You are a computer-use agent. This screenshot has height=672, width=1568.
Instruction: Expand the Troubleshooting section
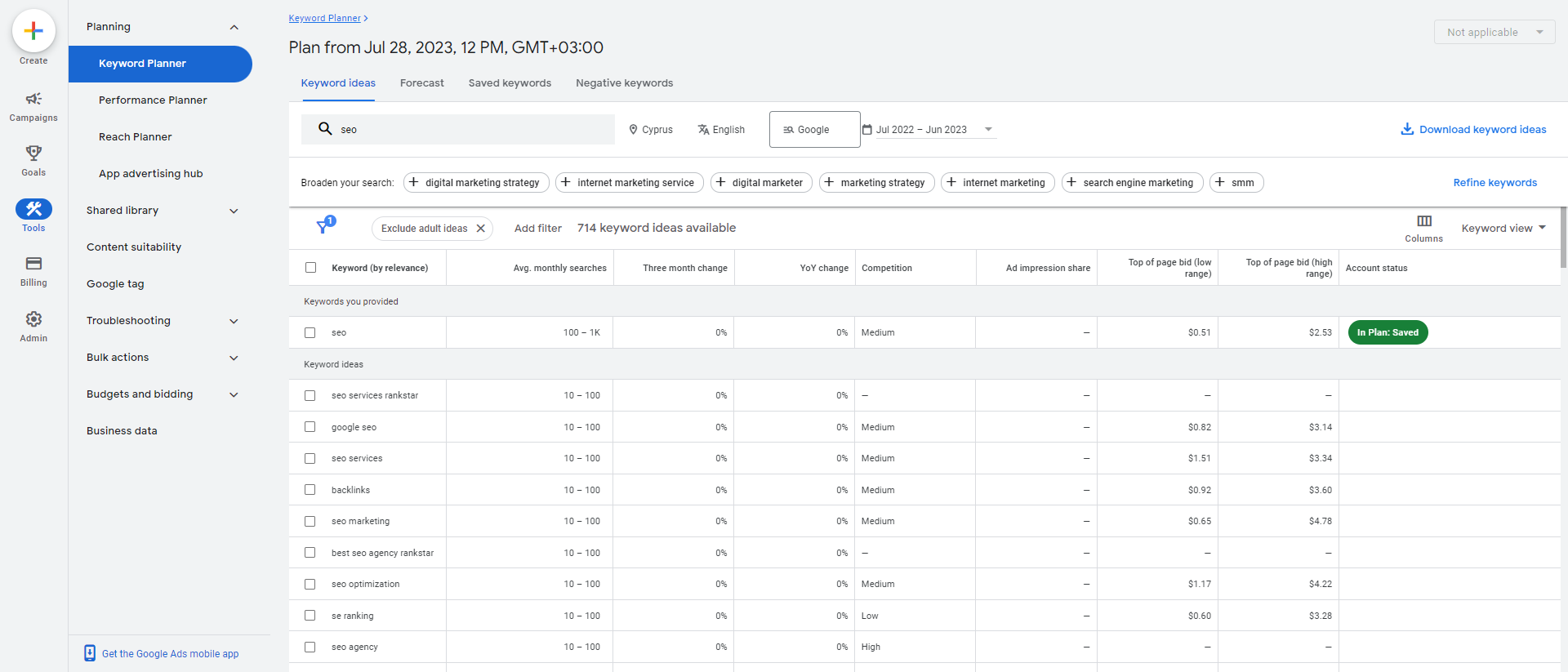(234, 321)
